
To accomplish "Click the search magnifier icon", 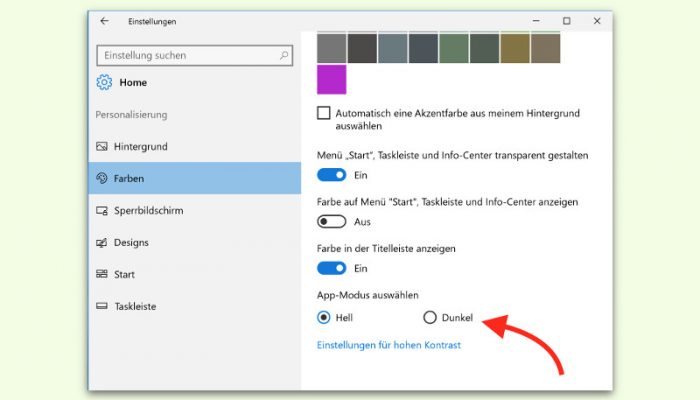I will (x=283, y=55).
